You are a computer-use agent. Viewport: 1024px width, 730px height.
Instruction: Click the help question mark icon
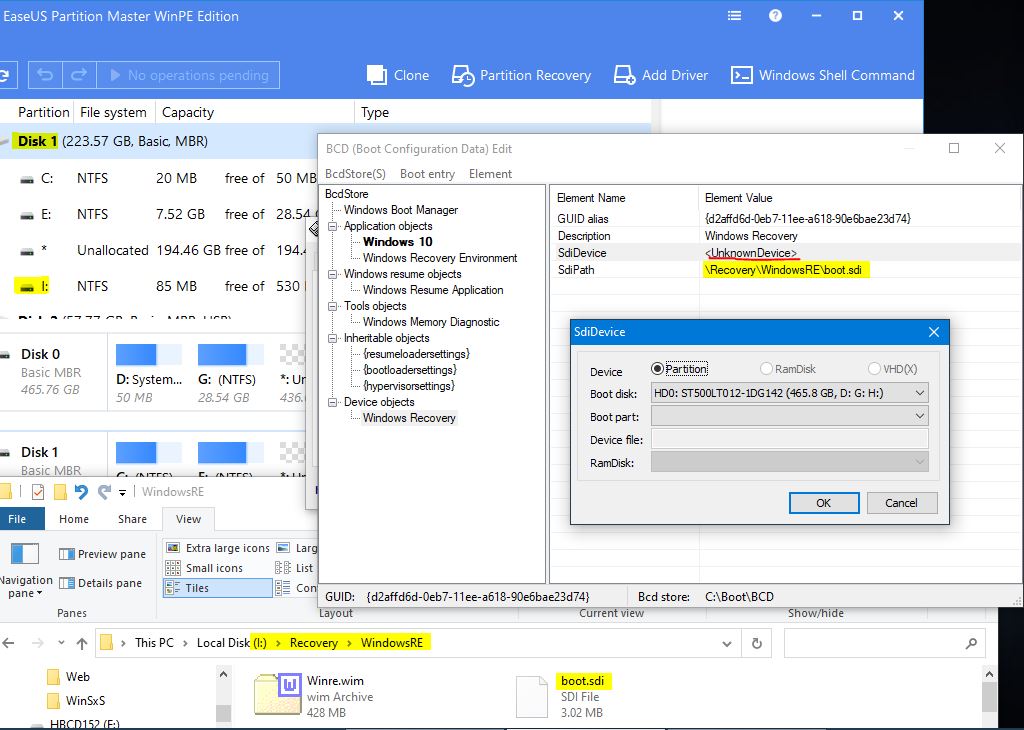click(x=775, y=16)
